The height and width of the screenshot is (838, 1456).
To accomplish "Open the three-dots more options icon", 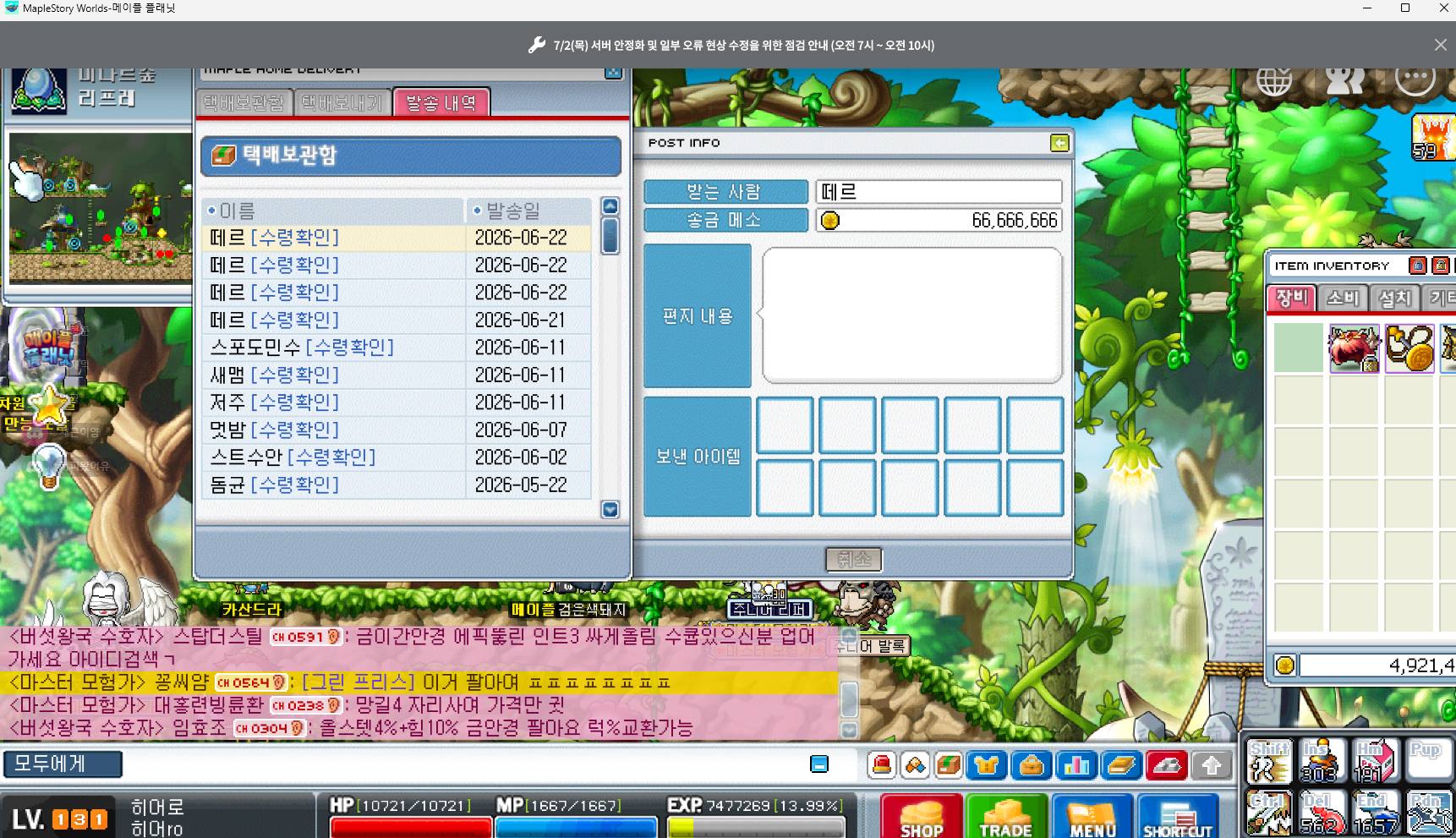I will click(x=1415, y=79).
